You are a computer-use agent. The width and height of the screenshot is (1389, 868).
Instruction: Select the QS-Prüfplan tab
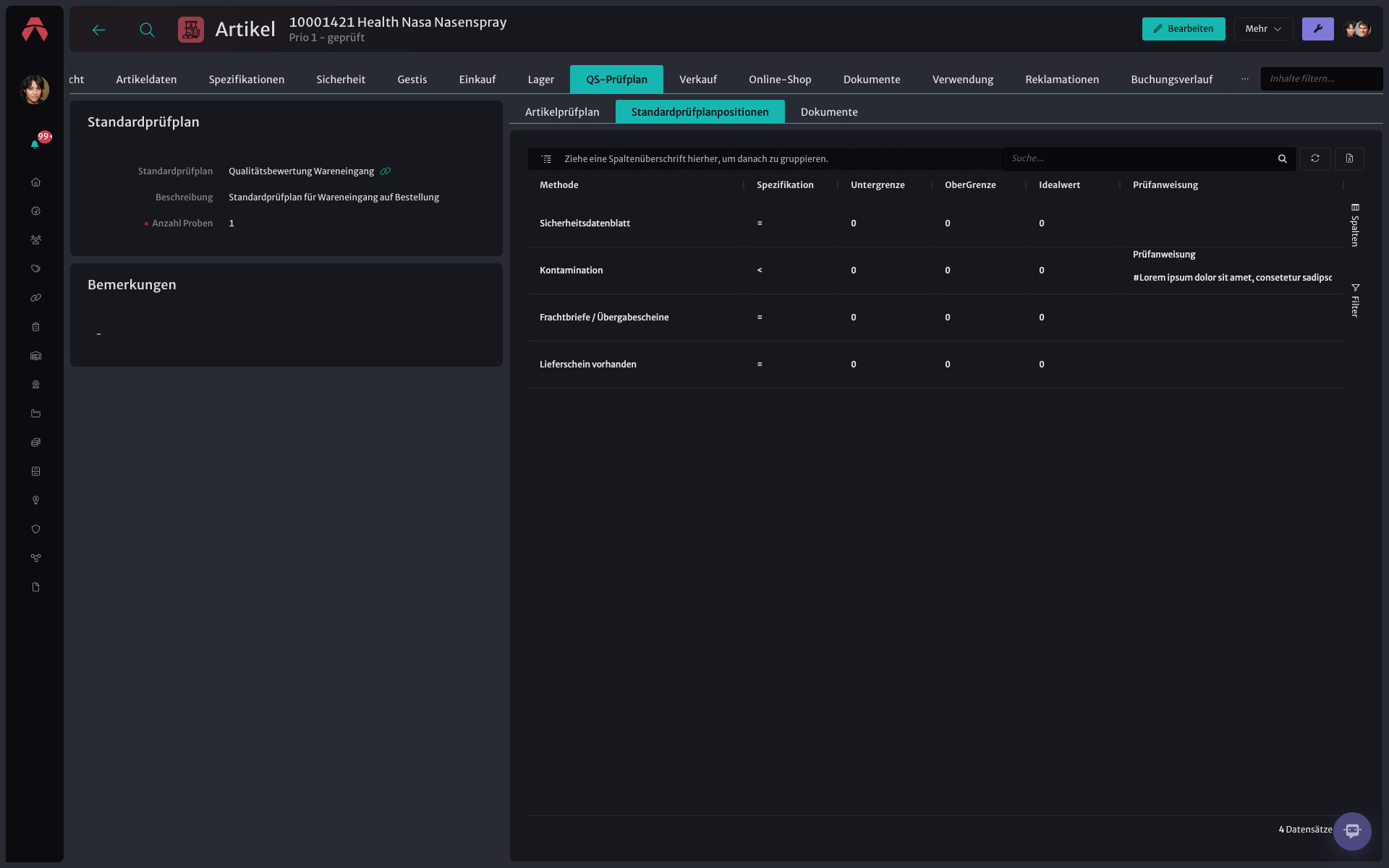click(x=616, y=80)
